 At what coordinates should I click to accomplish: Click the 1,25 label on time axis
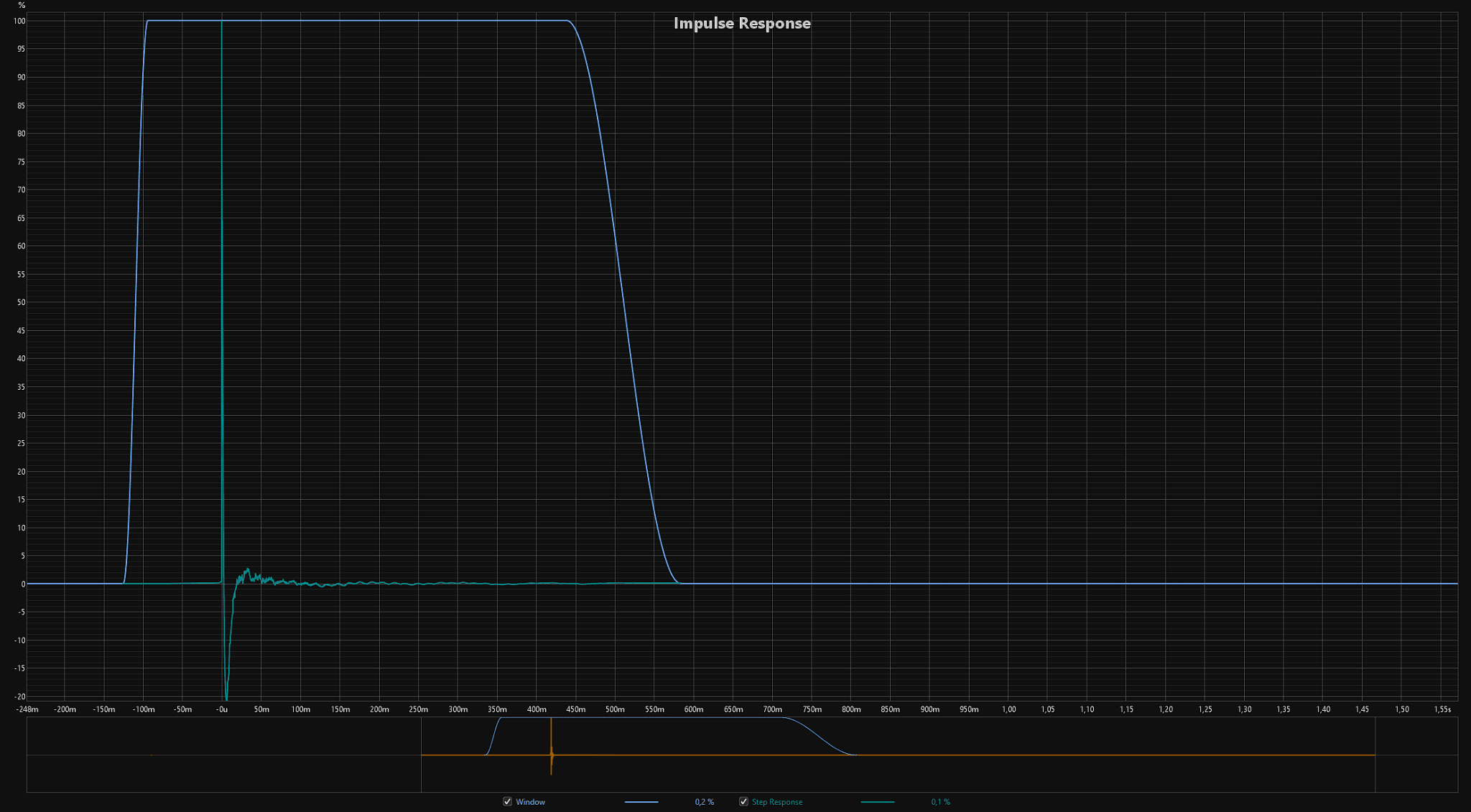pos(1205,709)
